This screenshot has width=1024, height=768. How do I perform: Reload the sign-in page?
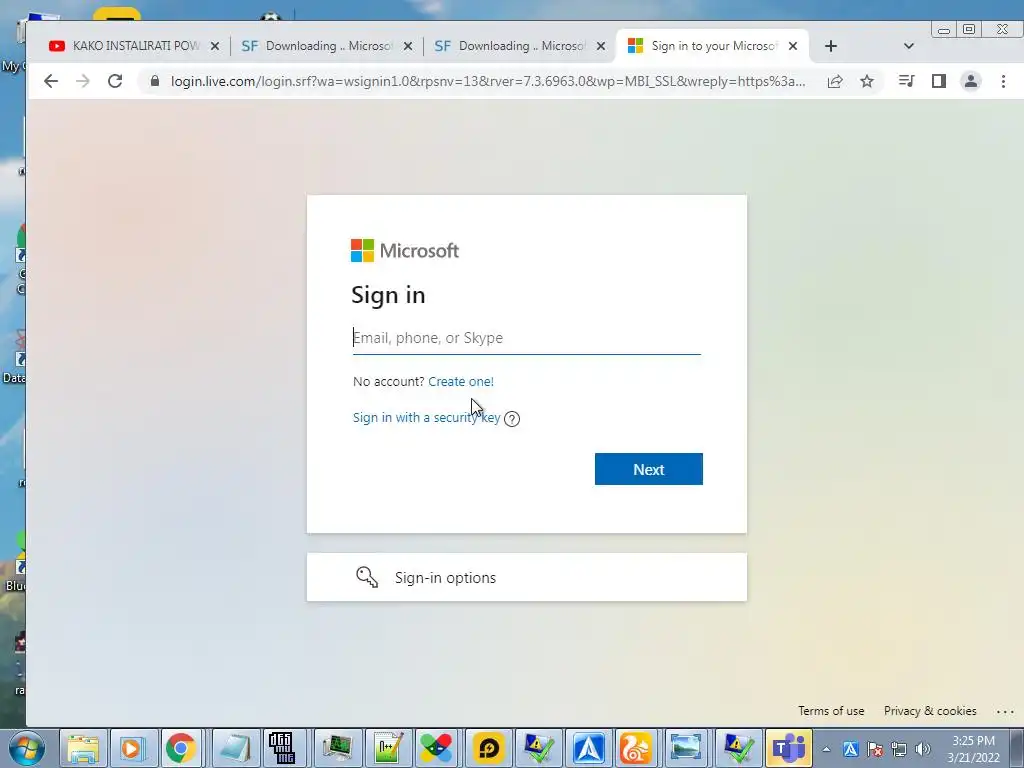[x=115, y=81]
